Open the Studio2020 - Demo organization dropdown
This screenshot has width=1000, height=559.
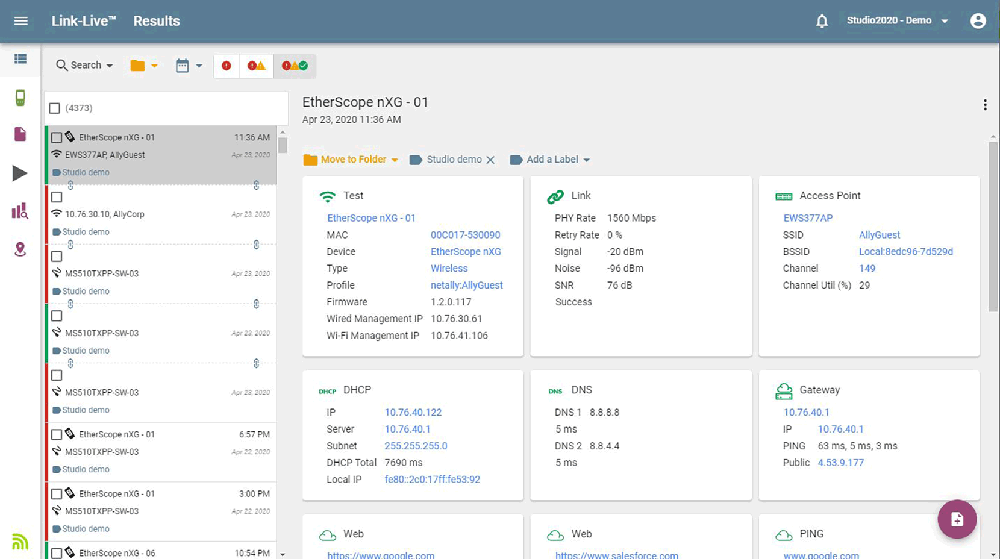coord(897,20)
